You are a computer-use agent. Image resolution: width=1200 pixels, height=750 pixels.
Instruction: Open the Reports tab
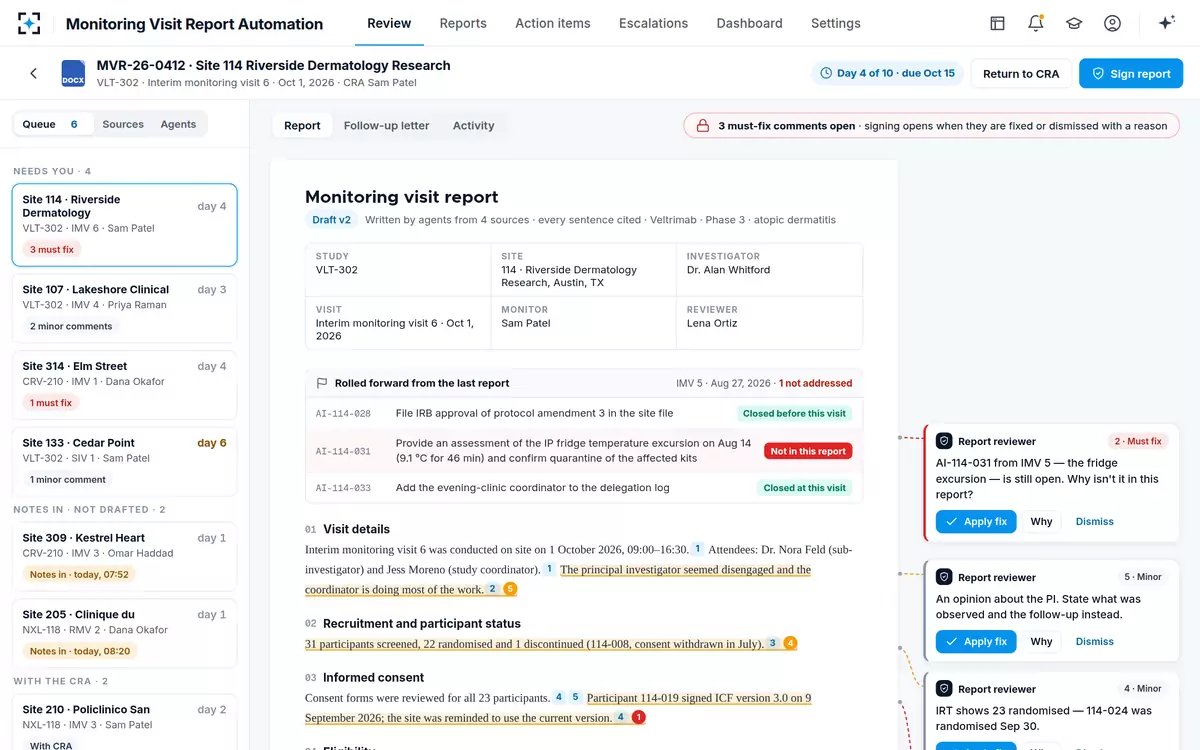463,23
